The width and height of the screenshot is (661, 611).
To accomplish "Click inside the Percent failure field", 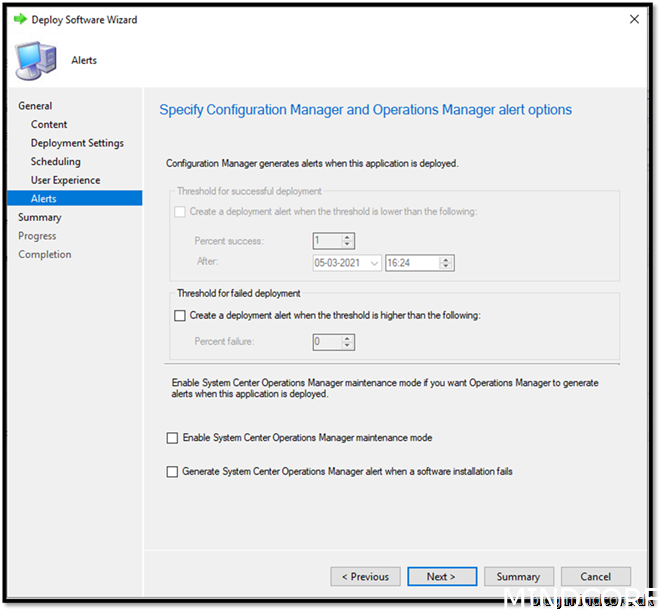I will [325, 342].
